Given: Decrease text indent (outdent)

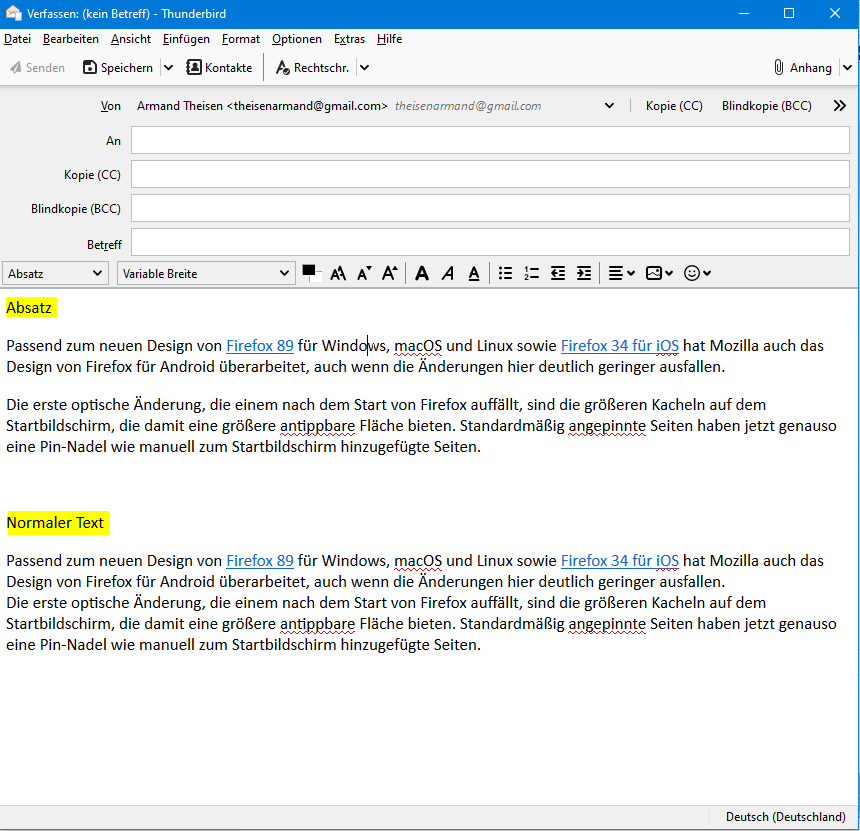Looking at the screenshot, I should pyautogui.click(x=558, y=273).
